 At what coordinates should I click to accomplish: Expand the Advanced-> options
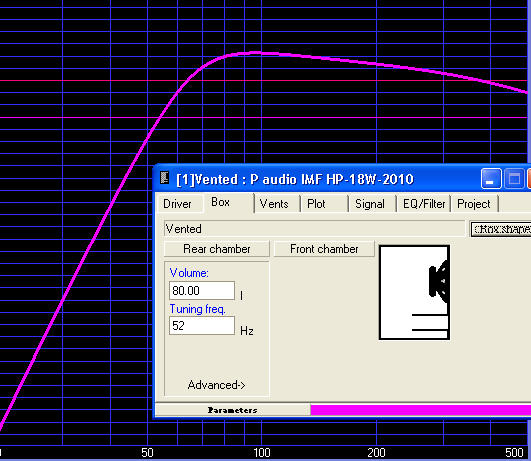pyautogui.click(x=216, y=385)
